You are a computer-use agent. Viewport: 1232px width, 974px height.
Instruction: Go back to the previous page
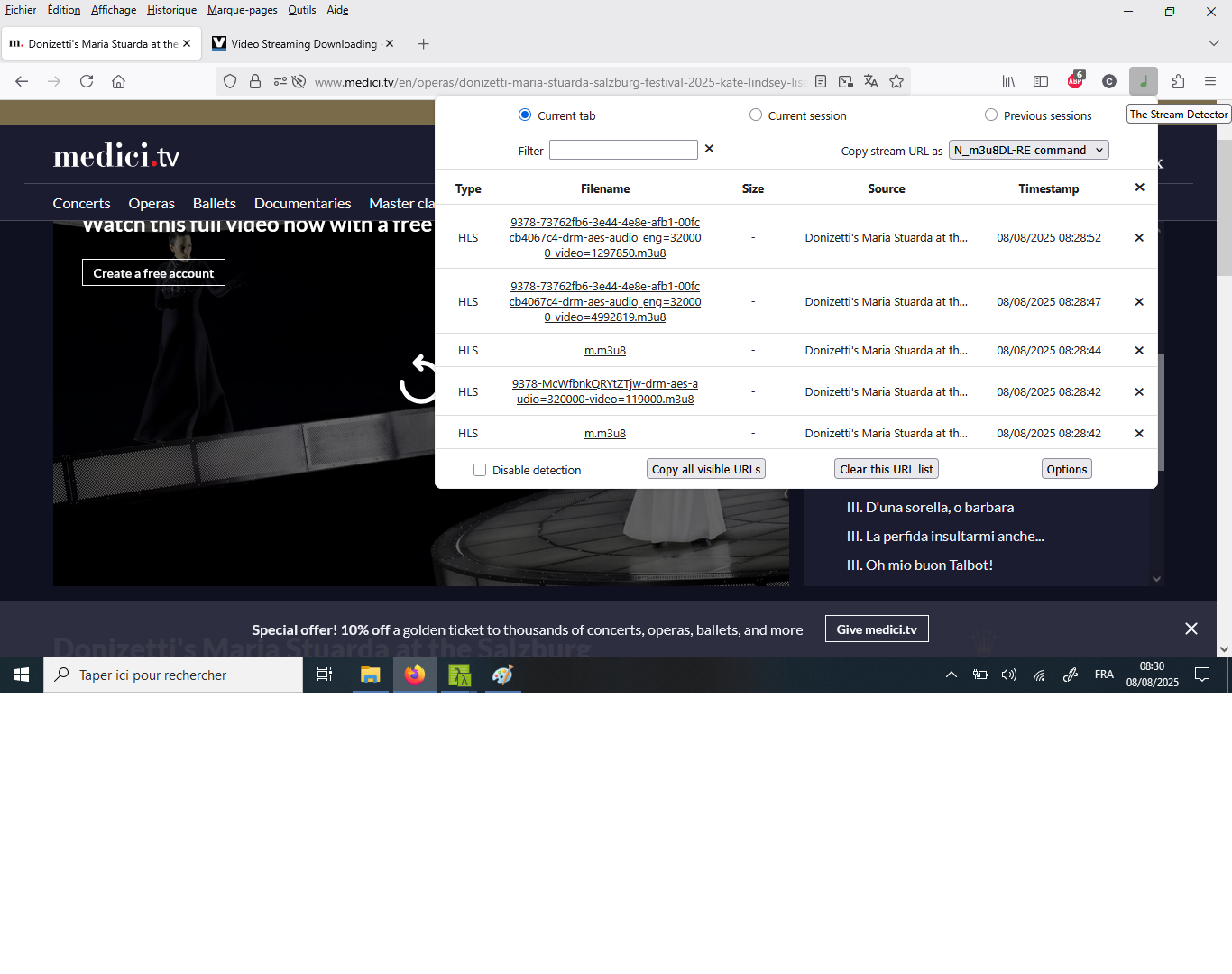click(22, 81)
